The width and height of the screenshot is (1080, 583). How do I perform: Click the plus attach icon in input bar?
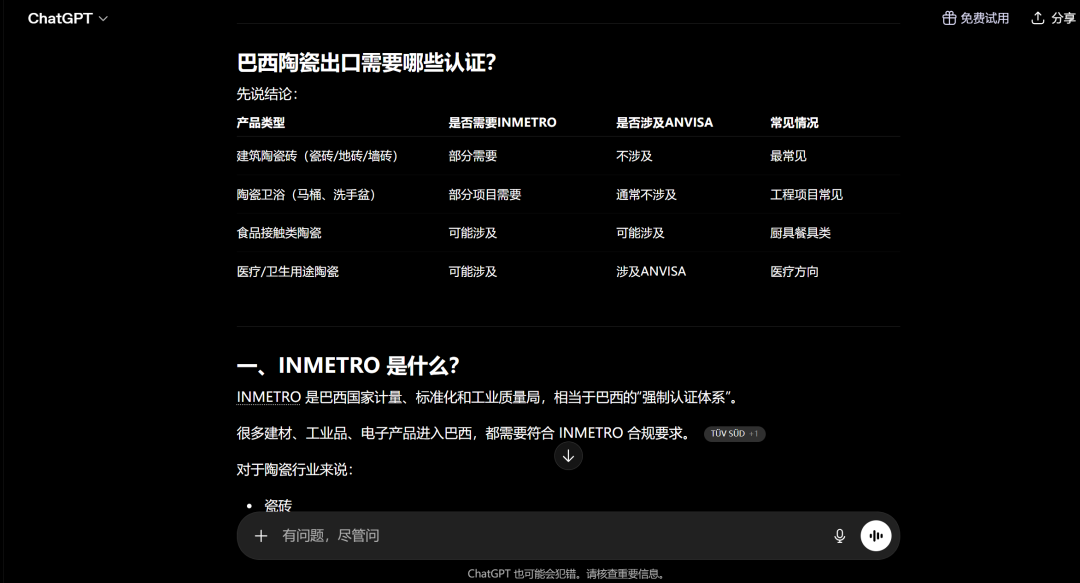[x=260, y=535]
